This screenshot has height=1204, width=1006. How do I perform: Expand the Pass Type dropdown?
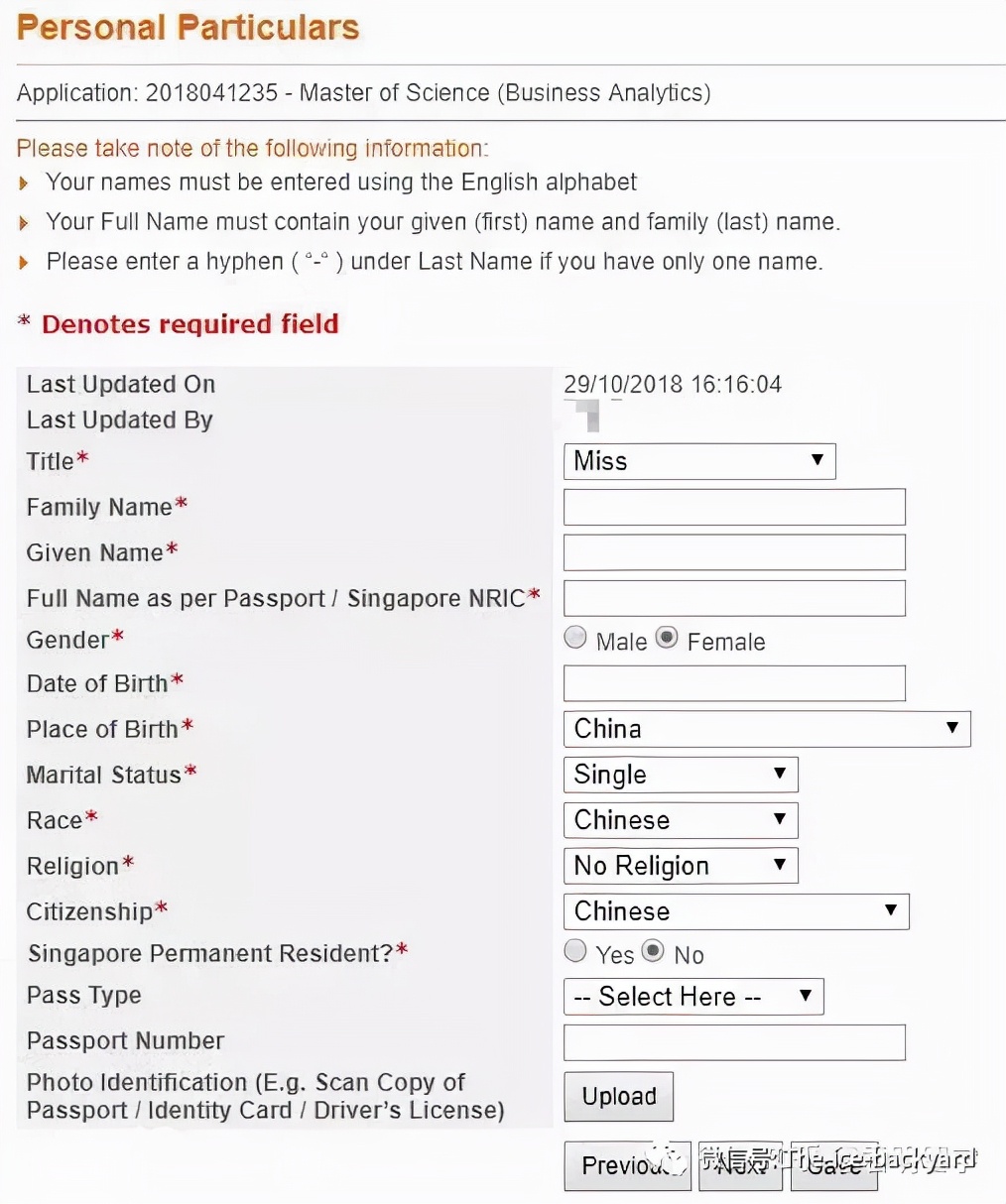(693, 997)
